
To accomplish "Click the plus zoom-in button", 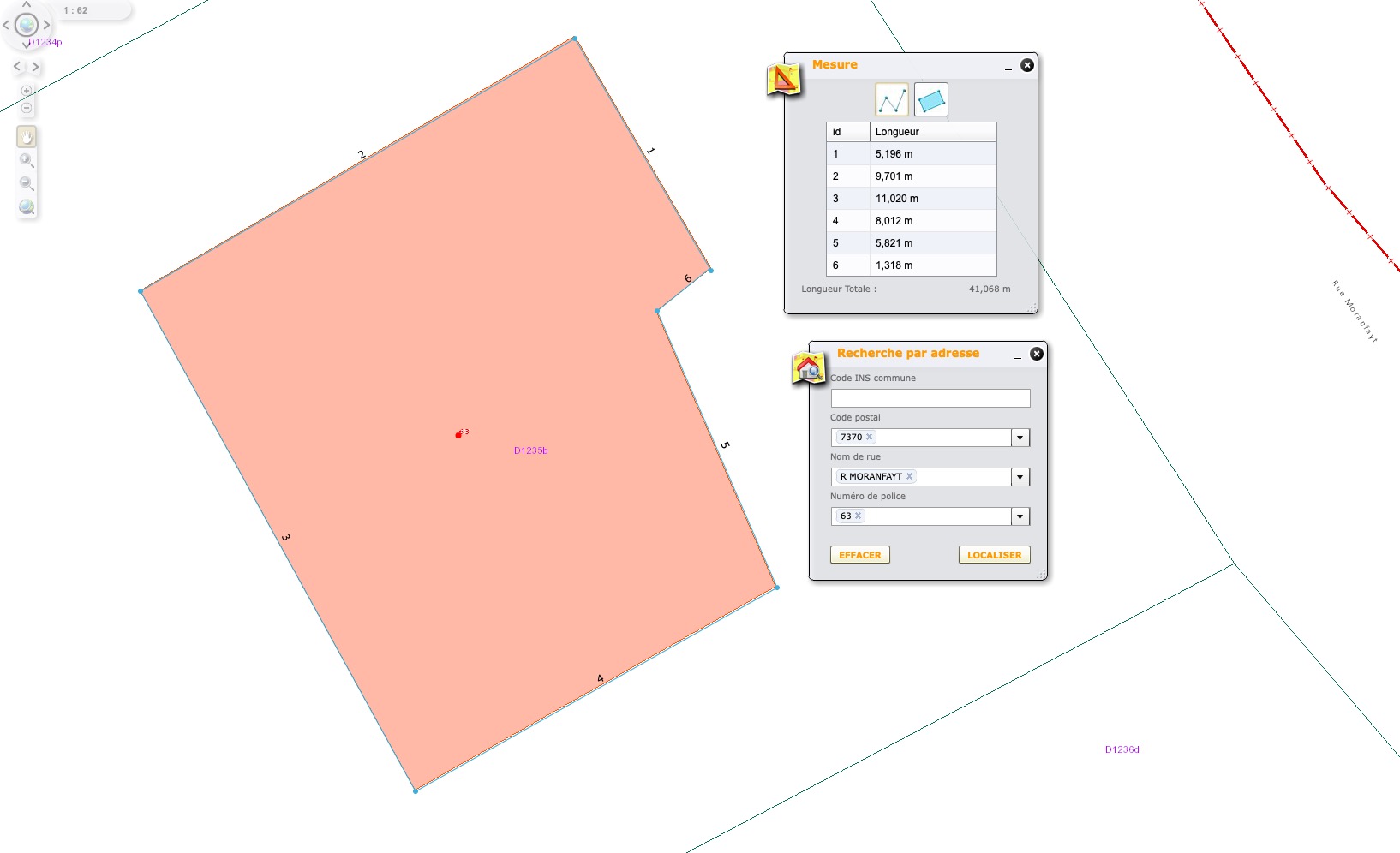I will point(27,91).
